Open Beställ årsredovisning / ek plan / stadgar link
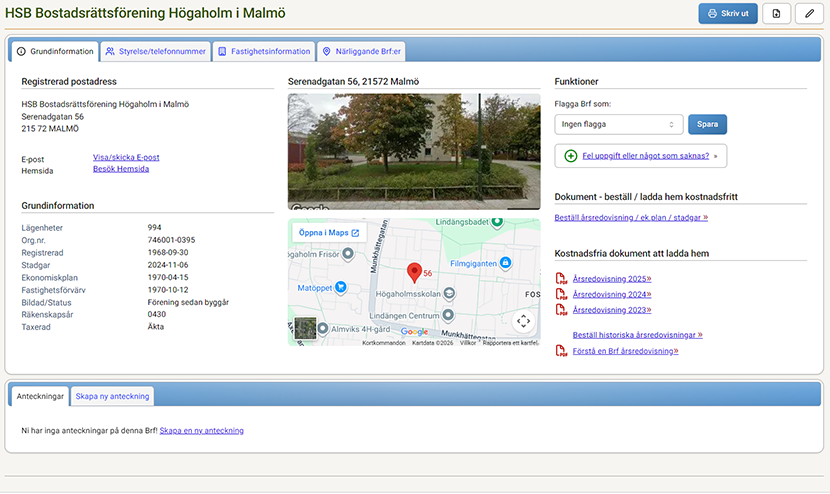This screenshot has height=494, width=830. coord(631,218)
